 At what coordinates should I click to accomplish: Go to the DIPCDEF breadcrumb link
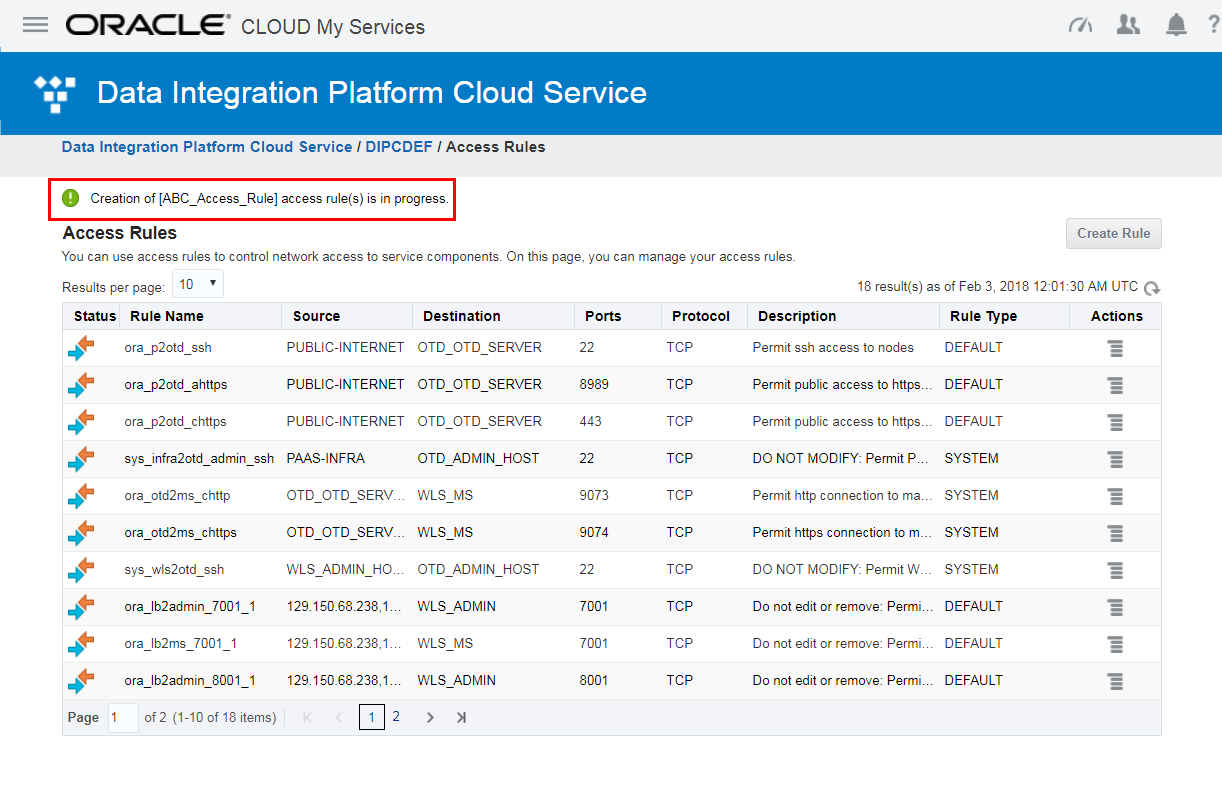tap(399, 147)
